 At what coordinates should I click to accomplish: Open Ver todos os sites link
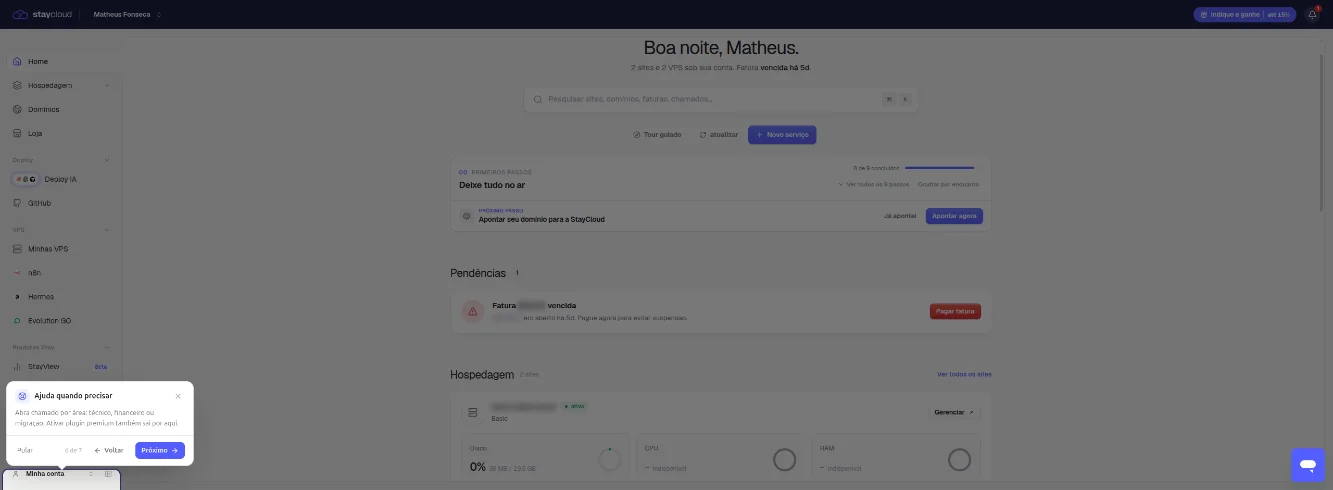pyautogui.click(x=964, y=375)
